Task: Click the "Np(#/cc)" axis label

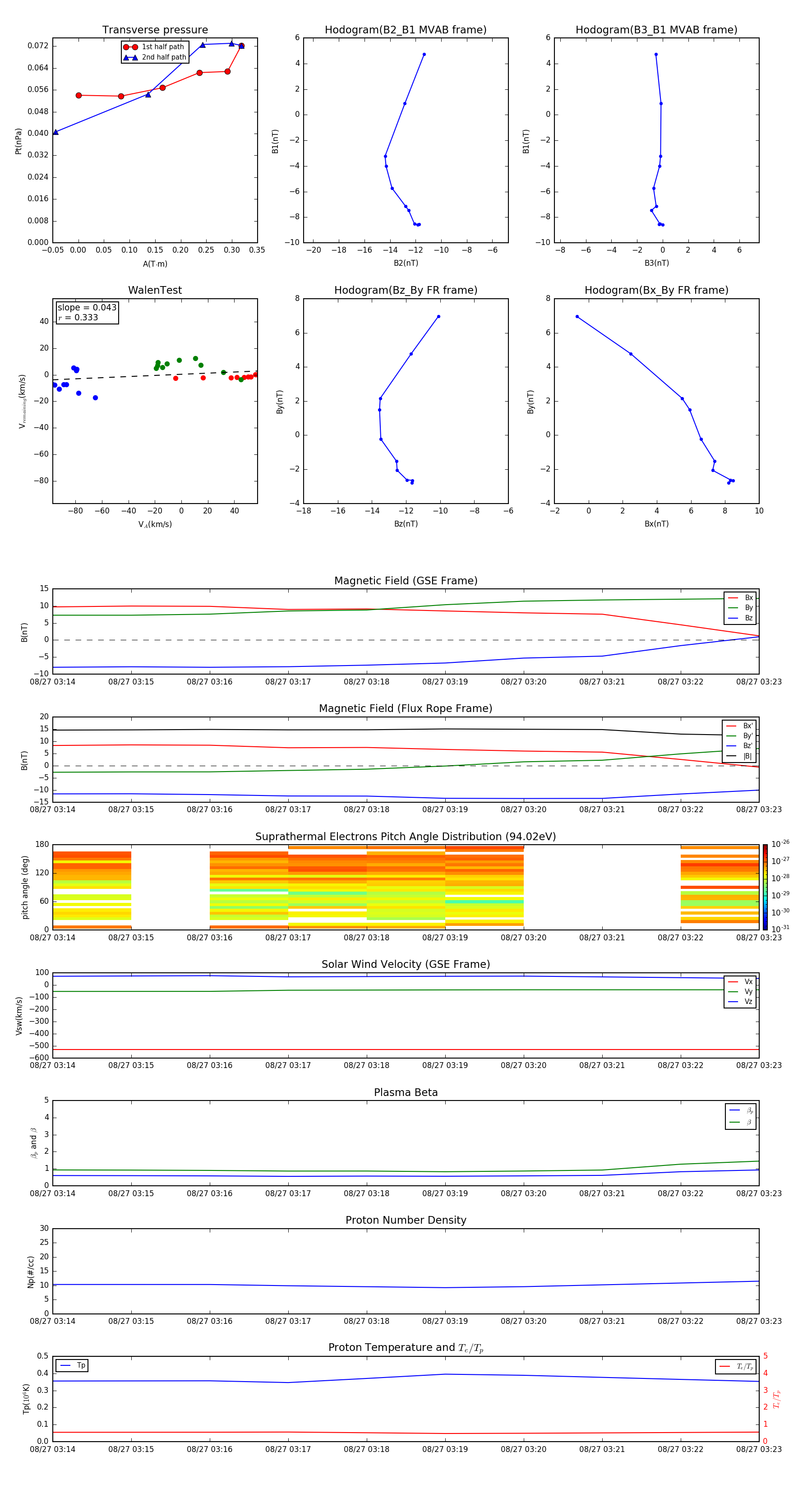Action: pyautogui.click(x=31, y=1272)
